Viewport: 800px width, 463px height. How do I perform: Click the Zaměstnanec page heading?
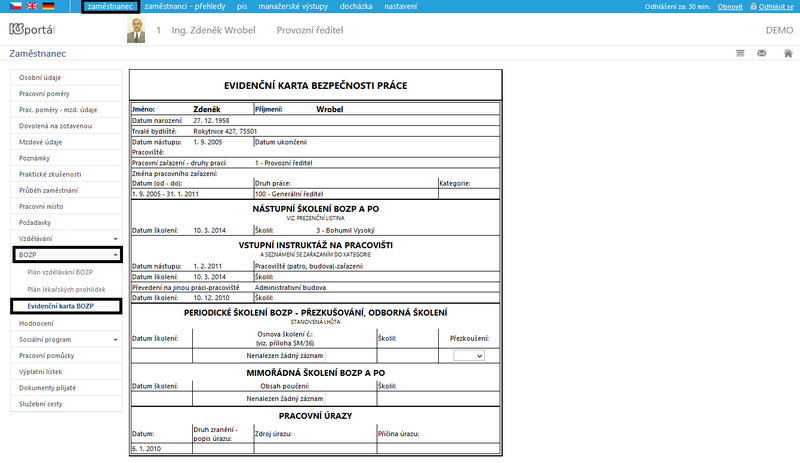(38, 54)
